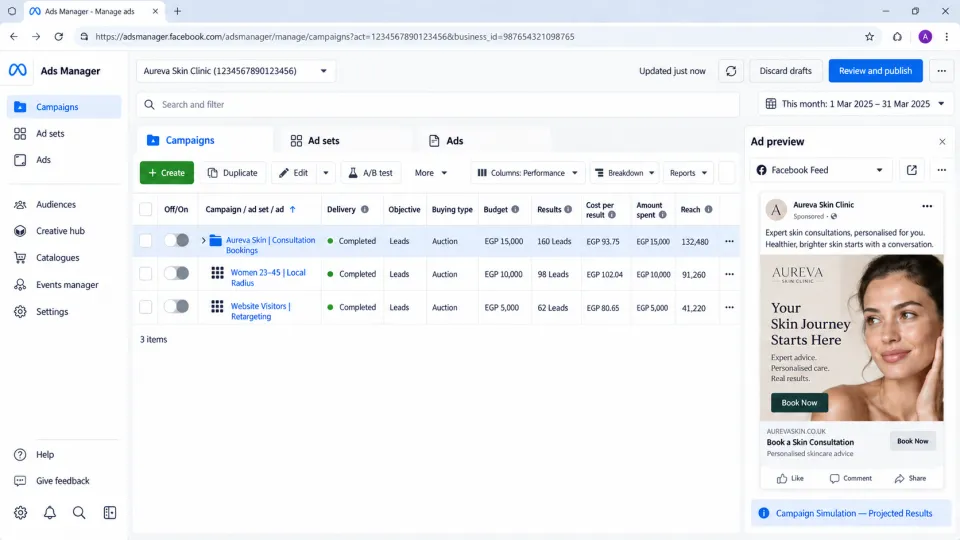Open ad preview in new window icon
960x540 pixels.
(x=912, y=170)
